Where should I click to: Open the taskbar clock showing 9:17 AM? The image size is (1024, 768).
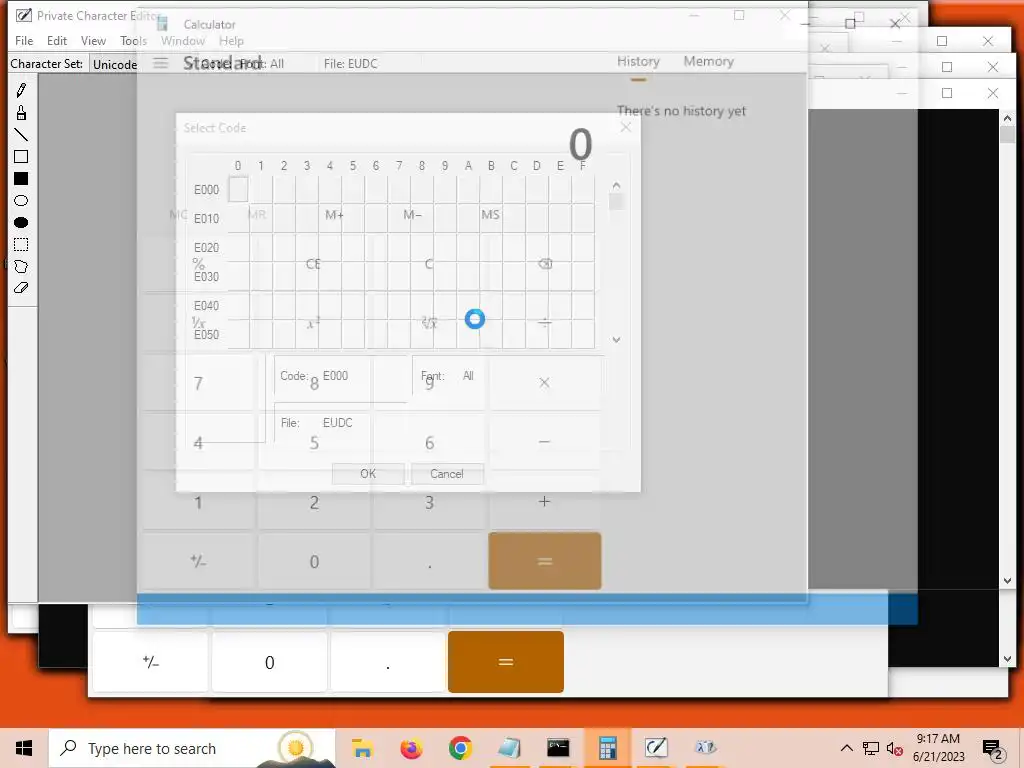pyautogui.click(x=938, y=748)
